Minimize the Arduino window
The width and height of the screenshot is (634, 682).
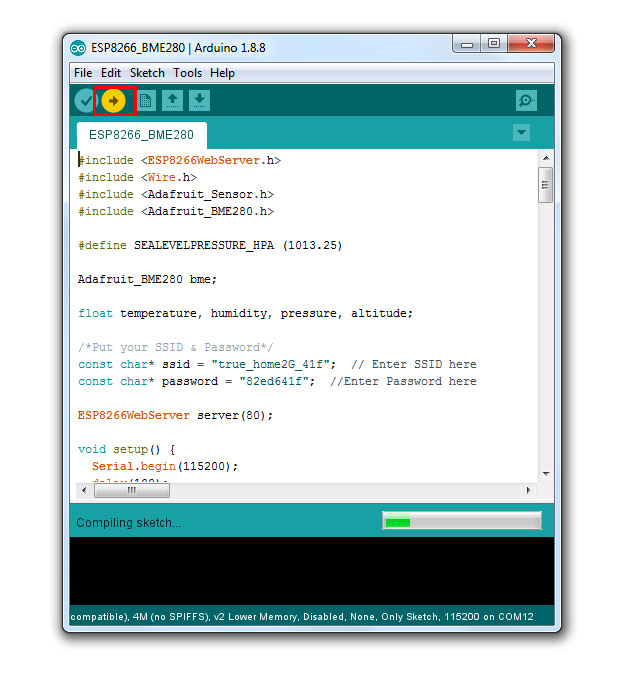point(467,44)
